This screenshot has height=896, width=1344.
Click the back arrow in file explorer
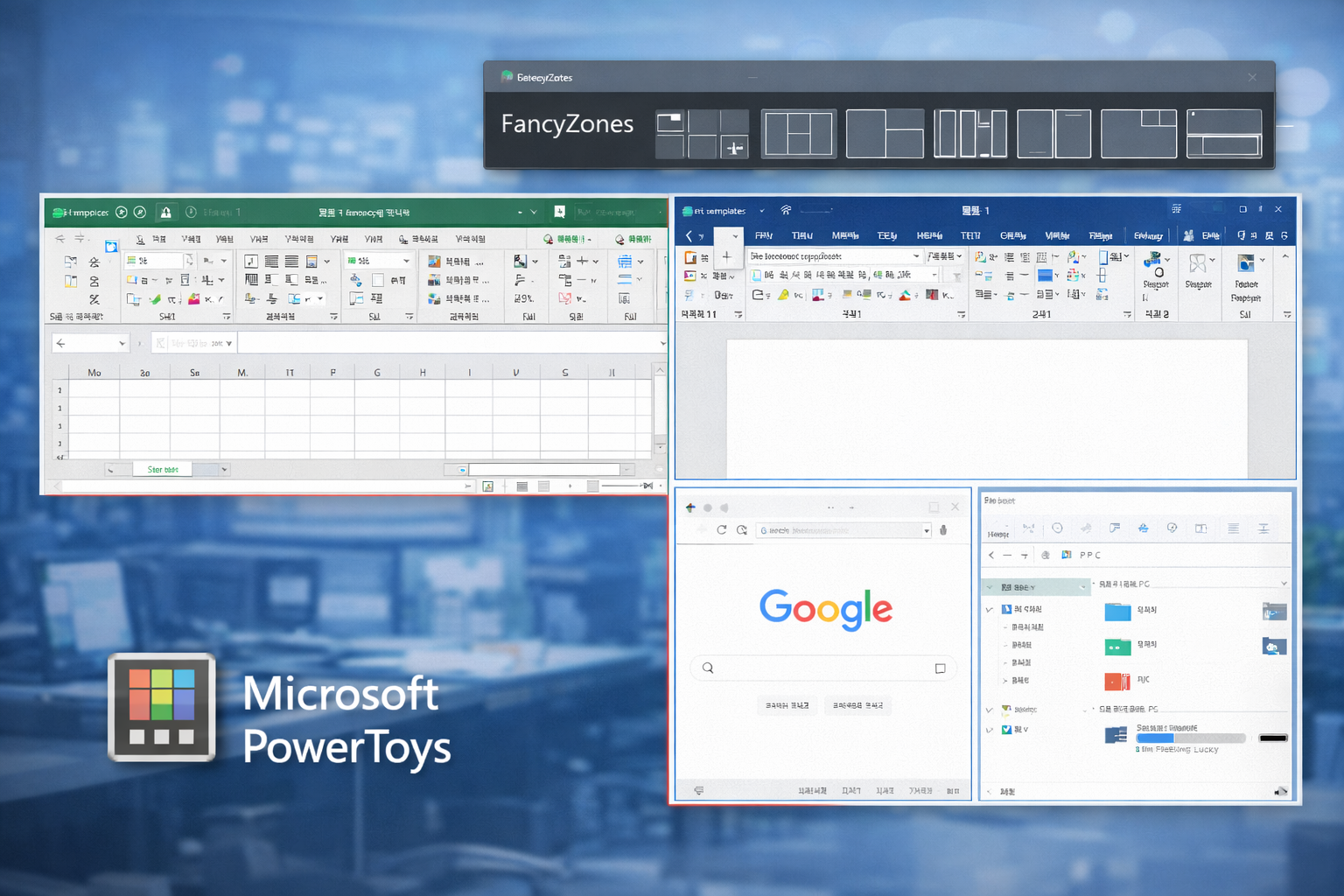[990, 555]
